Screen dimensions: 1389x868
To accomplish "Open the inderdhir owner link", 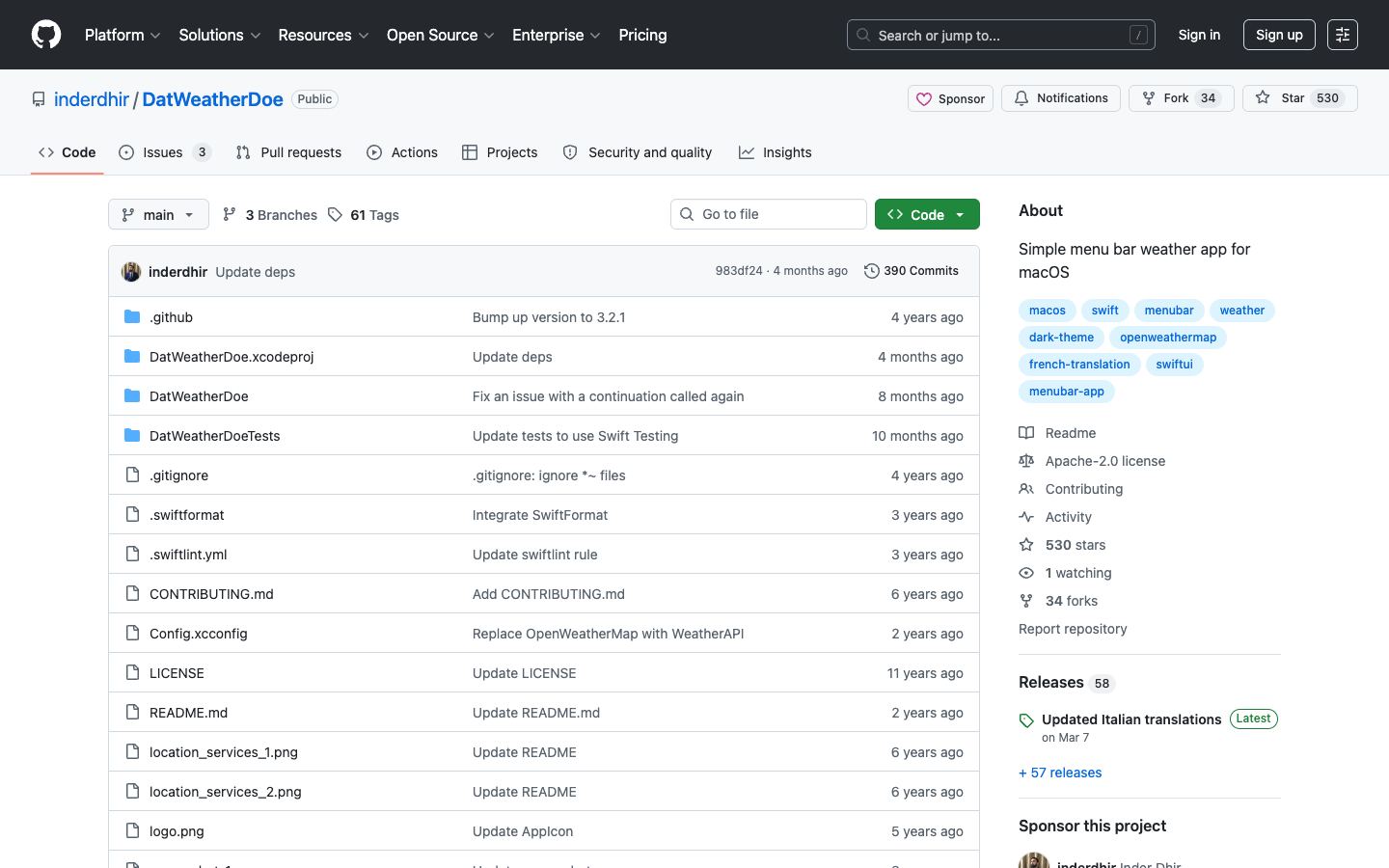I will pos(92,99).
